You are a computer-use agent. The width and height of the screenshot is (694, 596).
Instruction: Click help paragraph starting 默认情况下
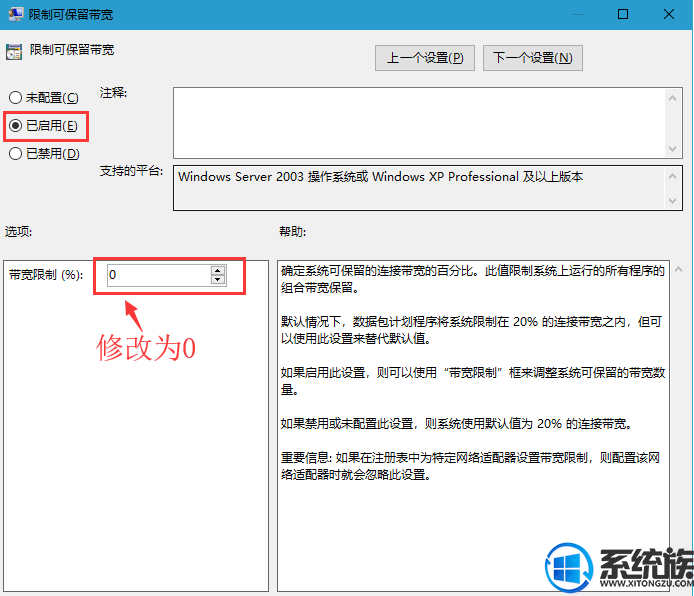pos(471,330)
